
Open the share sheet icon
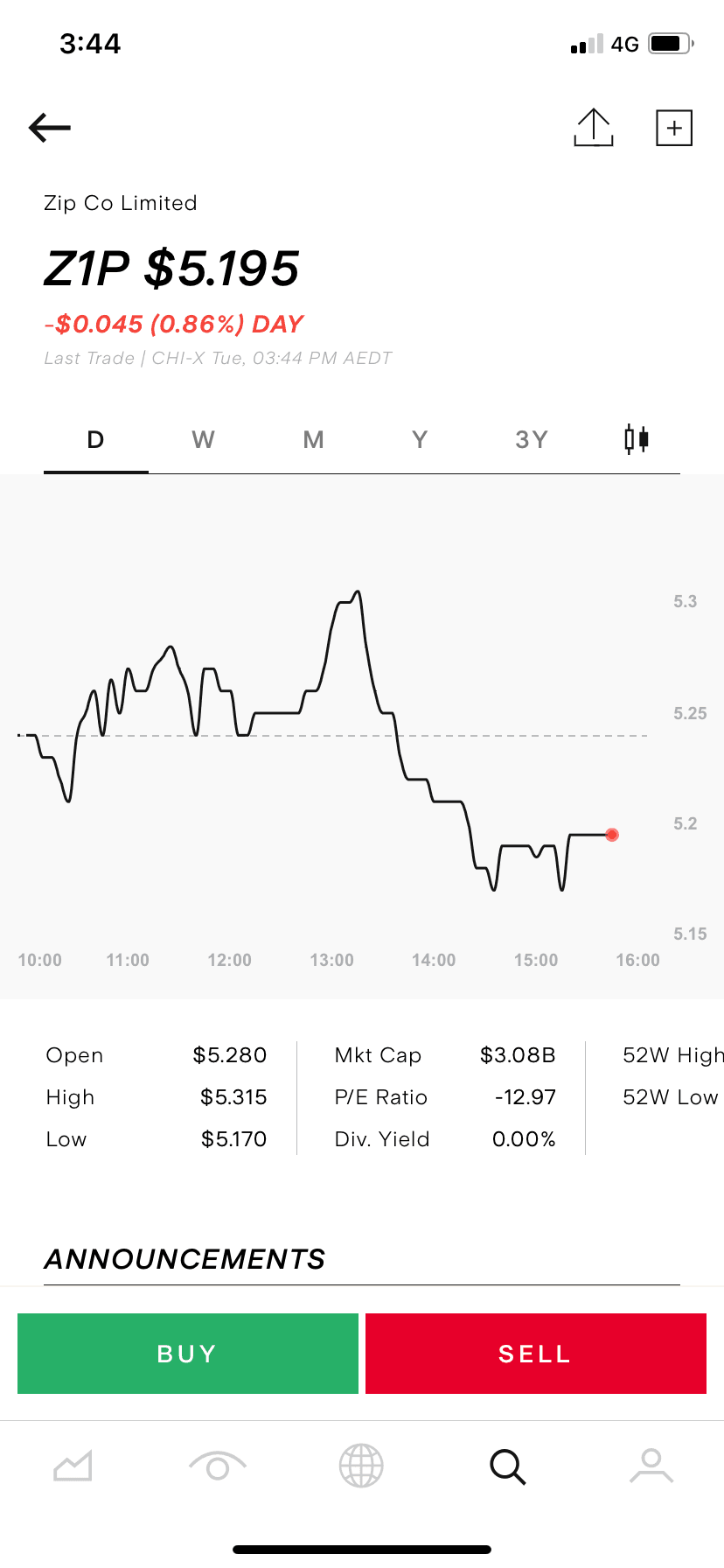pyautogui.click(x=594, y=128)
